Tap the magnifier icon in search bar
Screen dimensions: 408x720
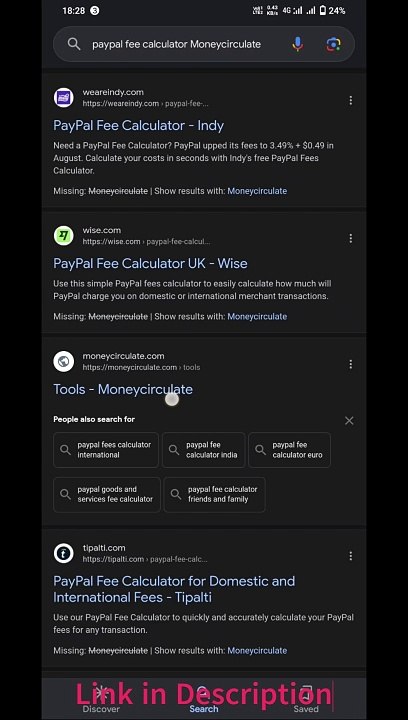click(73, 44)
